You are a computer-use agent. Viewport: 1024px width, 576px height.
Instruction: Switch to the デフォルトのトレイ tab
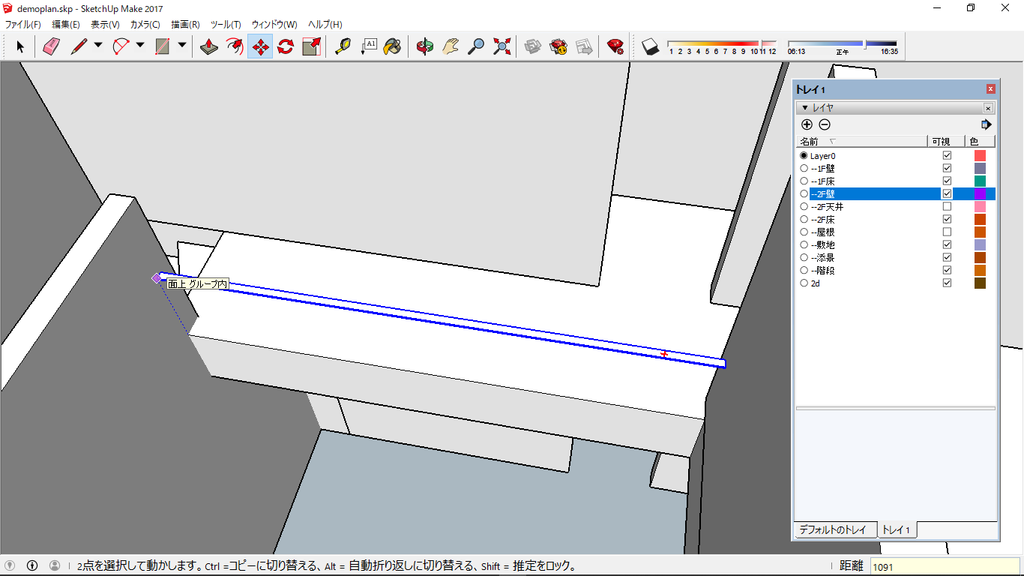[x=833, y=530]
